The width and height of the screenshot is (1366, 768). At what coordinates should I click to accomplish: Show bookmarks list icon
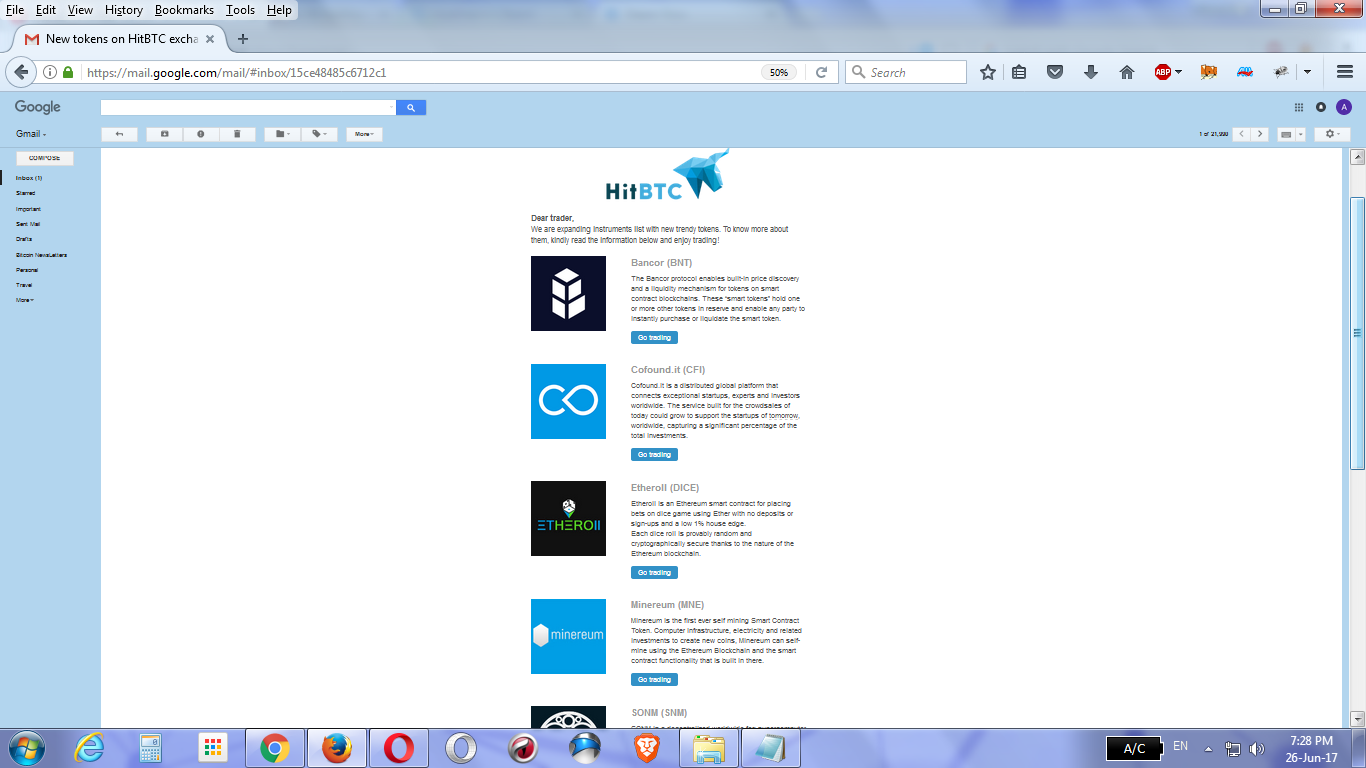coord(1019,72)
